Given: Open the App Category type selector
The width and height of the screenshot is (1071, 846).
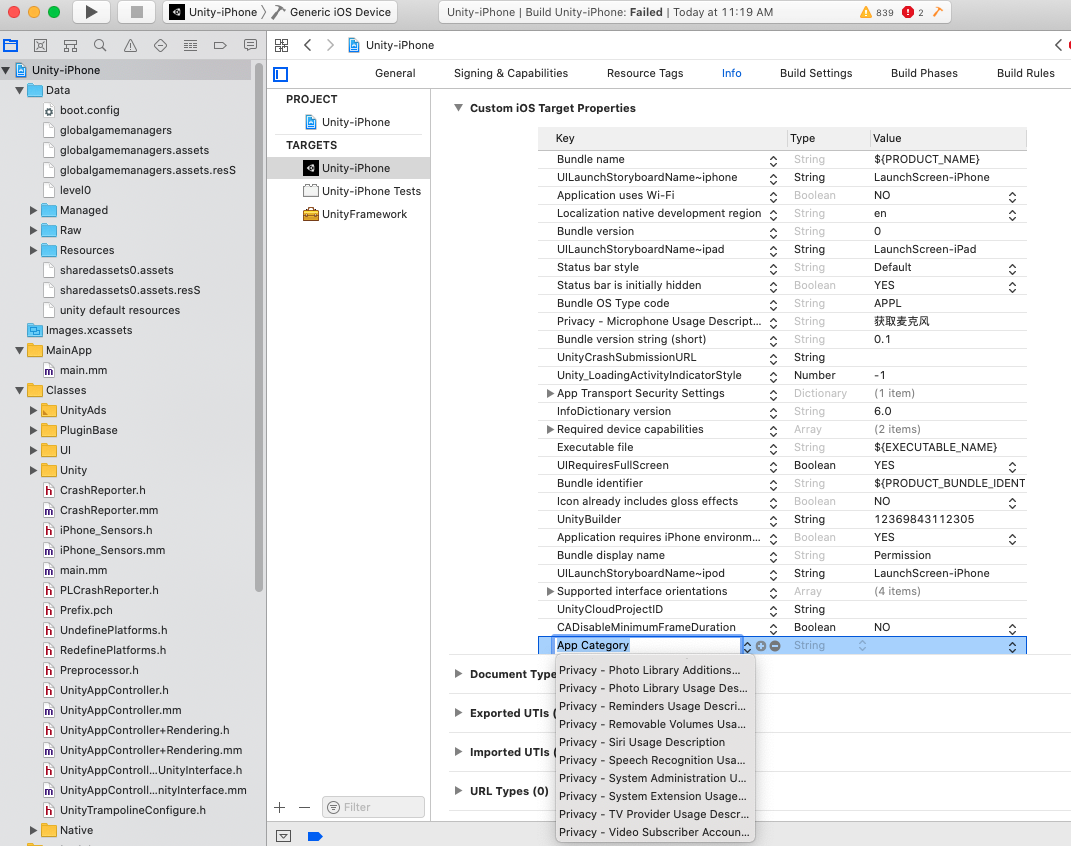Looking at the screenshot, I should click(863, 646).
